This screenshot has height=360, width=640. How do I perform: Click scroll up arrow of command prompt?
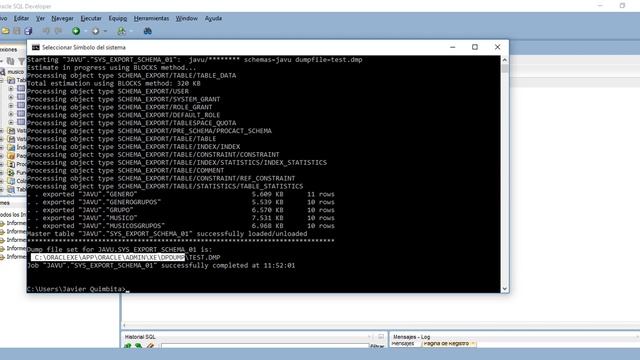(504, 60)
